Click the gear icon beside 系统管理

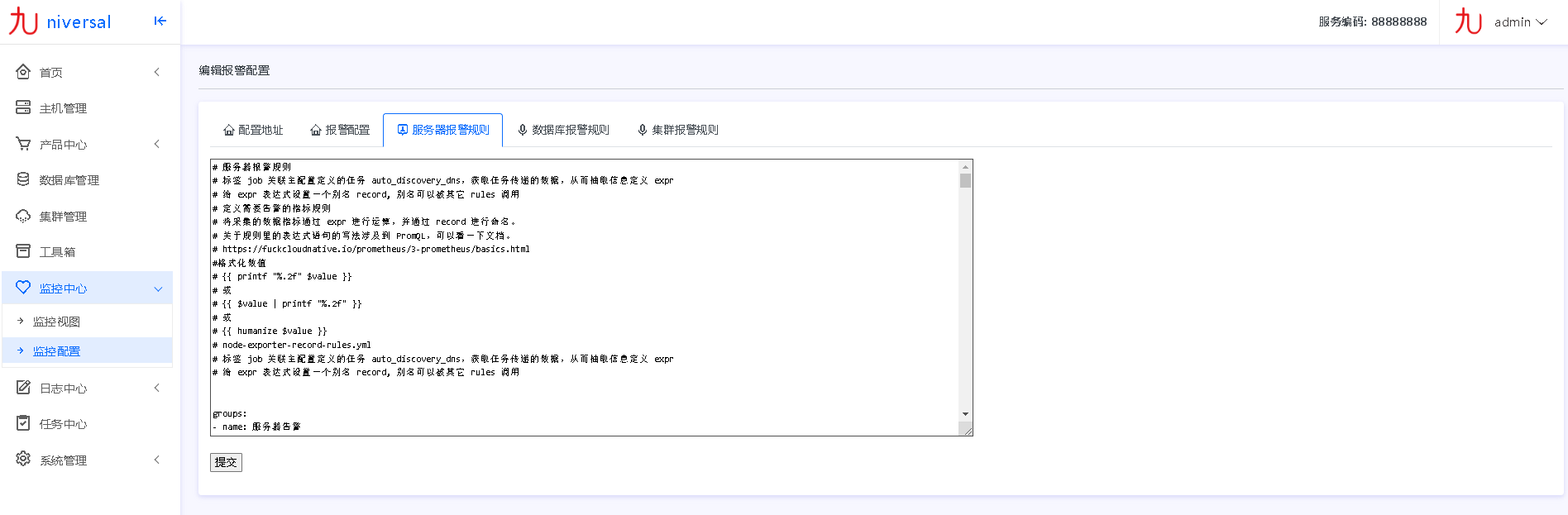[23, 459]
